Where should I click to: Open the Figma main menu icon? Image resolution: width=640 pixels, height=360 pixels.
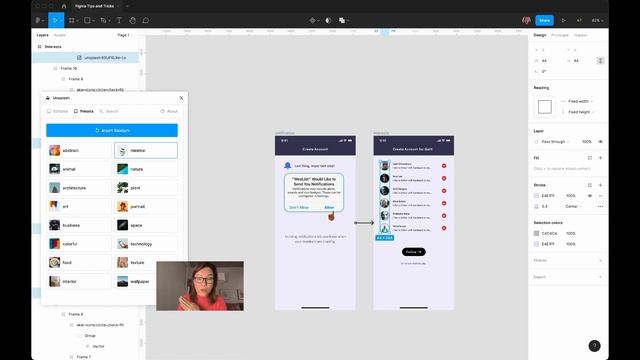click(x=38, y=20)
